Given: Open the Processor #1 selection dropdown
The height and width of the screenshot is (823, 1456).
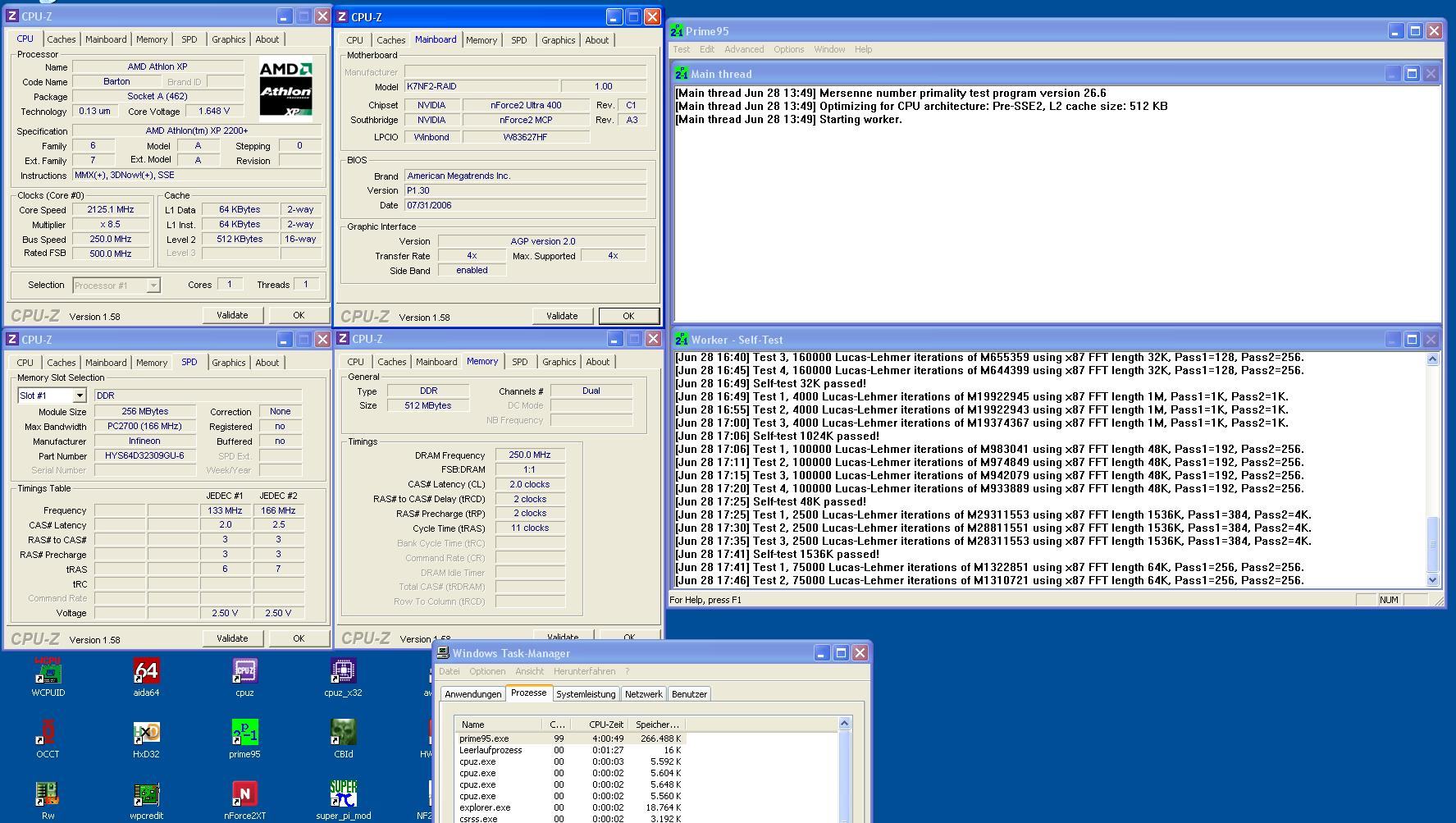Looking at the screenshot, I should 153,286.
